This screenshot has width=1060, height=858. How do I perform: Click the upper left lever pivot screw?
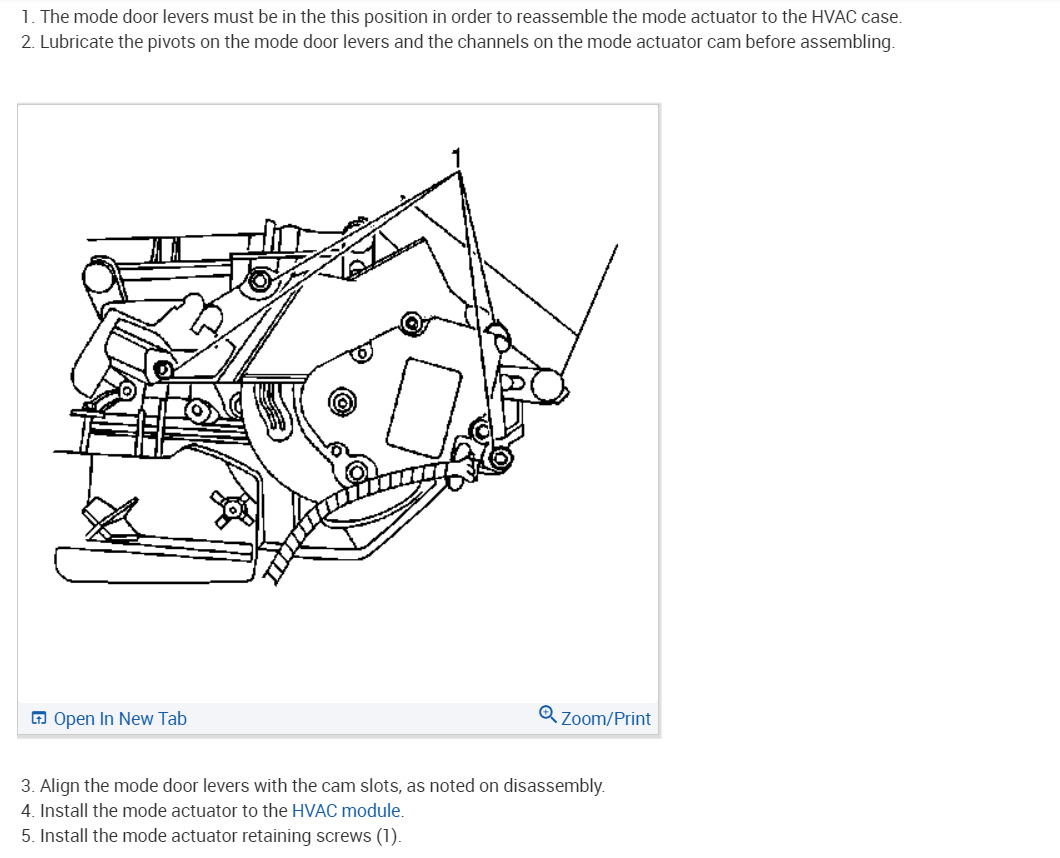click(x=258, y=281)
